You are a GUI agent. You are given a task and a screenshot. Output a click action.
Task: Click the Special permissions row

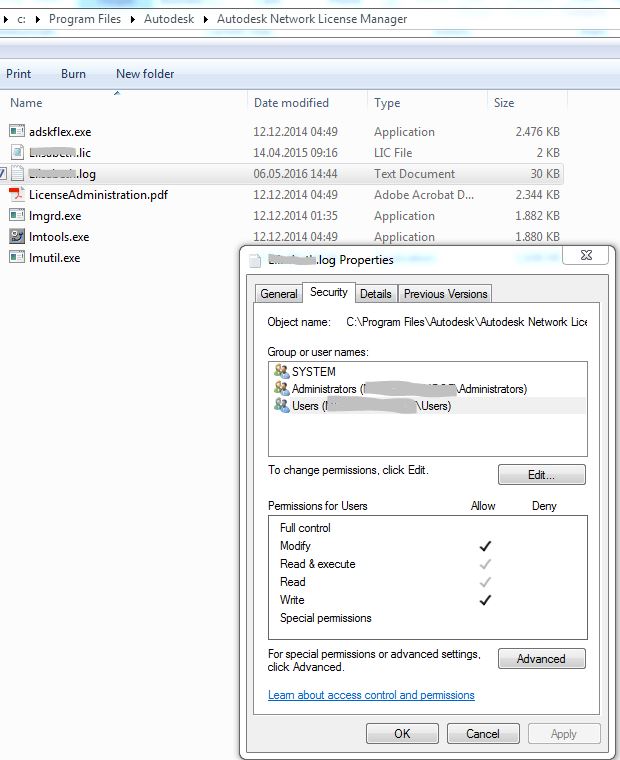pos(428,618)
